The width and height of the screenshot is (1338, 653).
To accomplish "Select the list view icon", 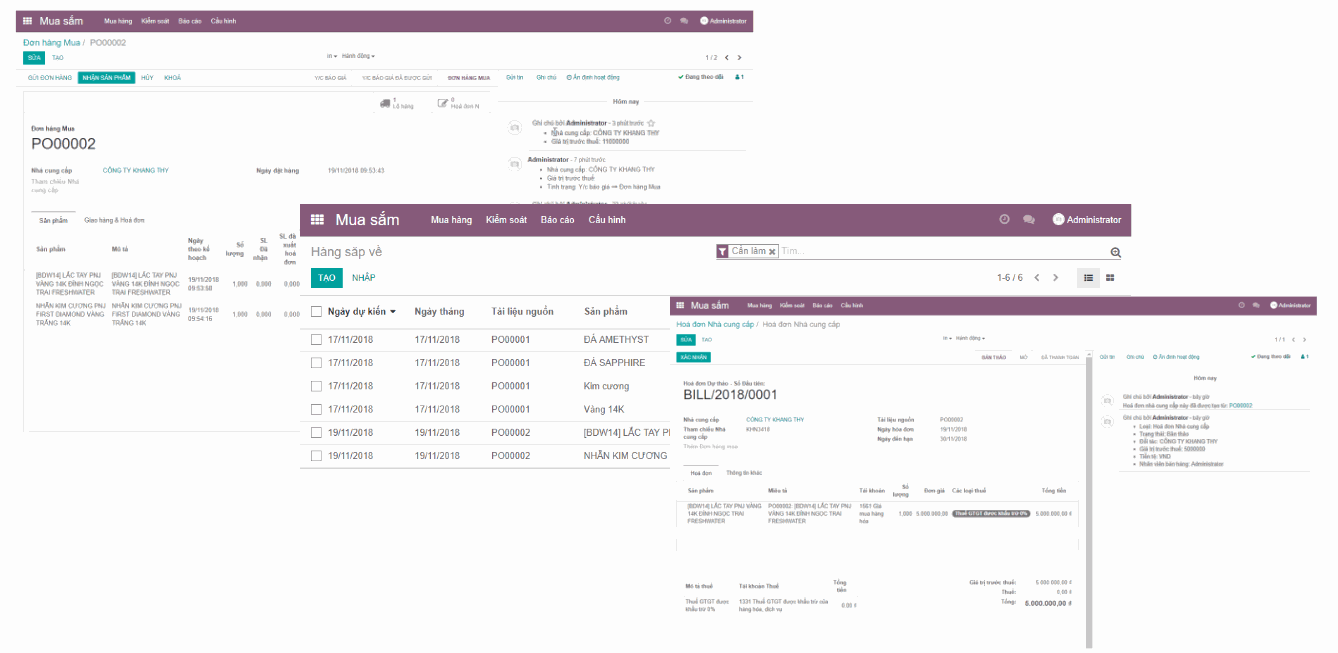I will click(1088, 278).
